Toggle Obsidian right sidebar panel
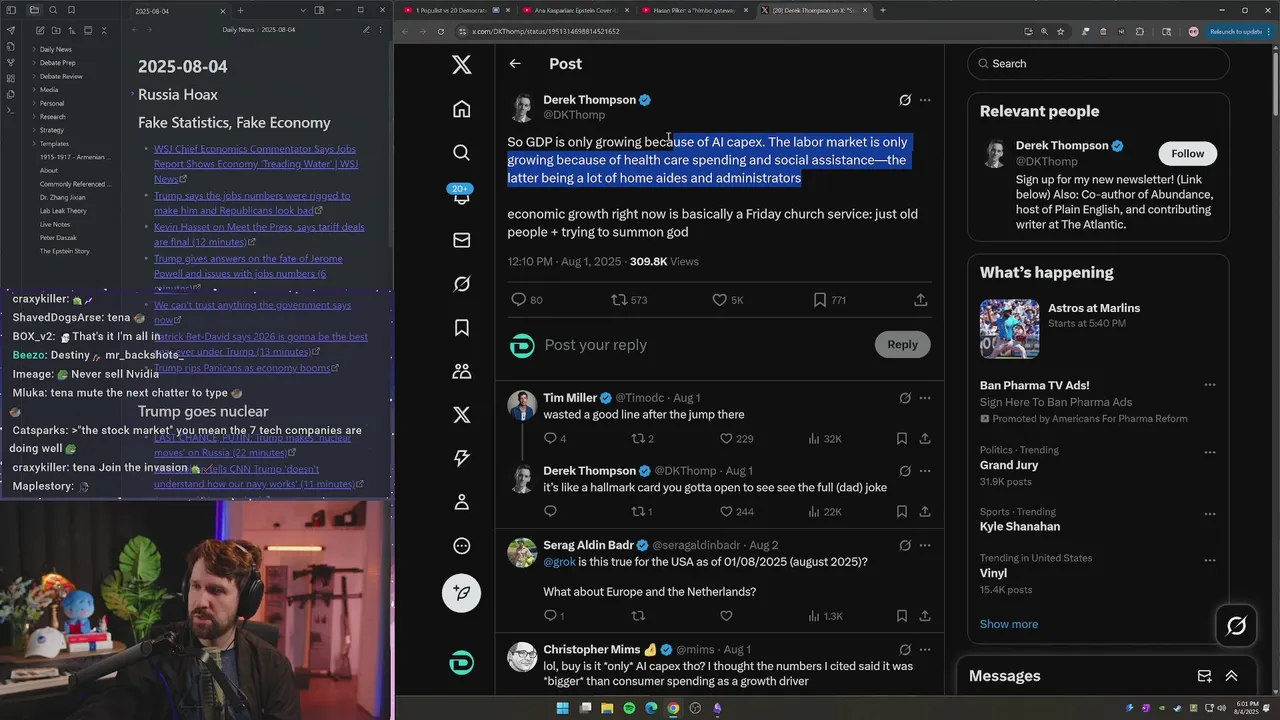1280x720 pixels. (319, 10)
